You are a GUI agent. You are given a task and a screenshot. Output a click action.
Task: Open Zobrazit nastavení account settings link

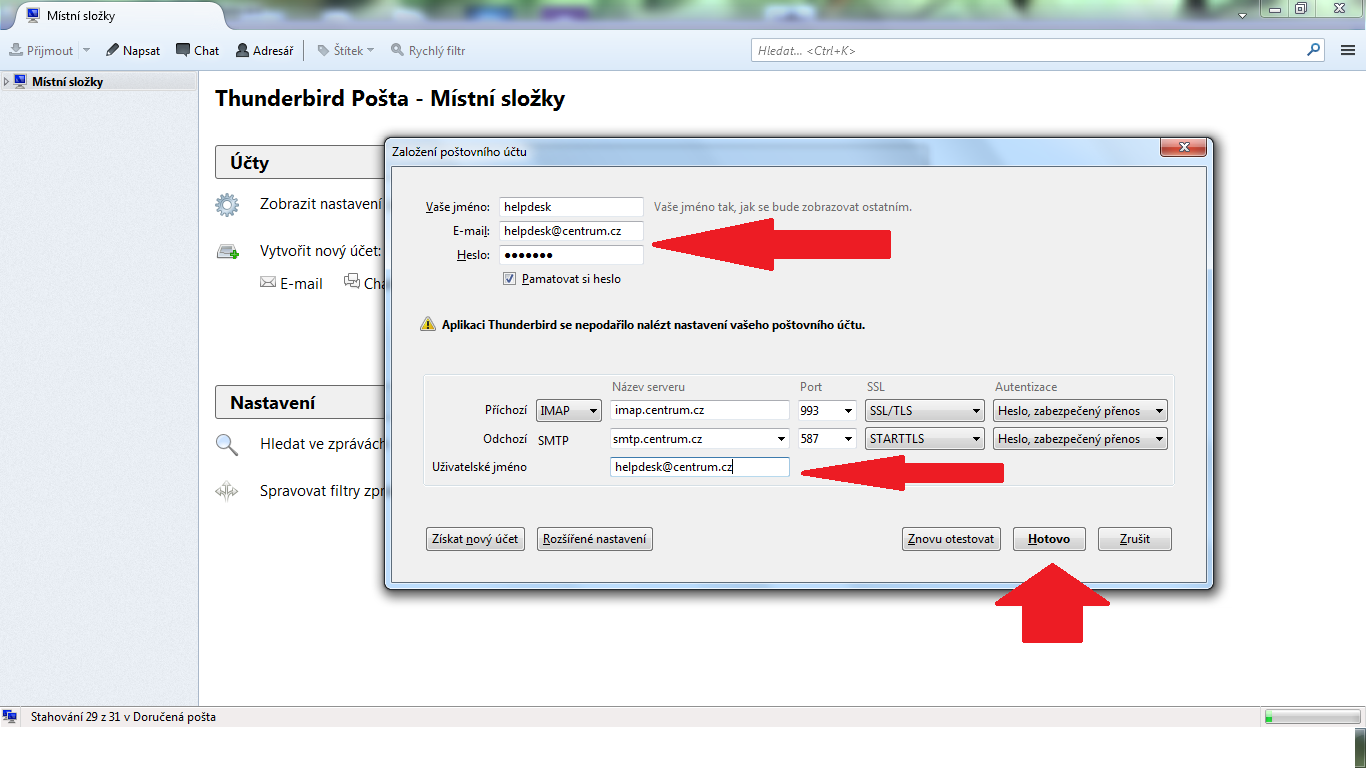[321, 203]
